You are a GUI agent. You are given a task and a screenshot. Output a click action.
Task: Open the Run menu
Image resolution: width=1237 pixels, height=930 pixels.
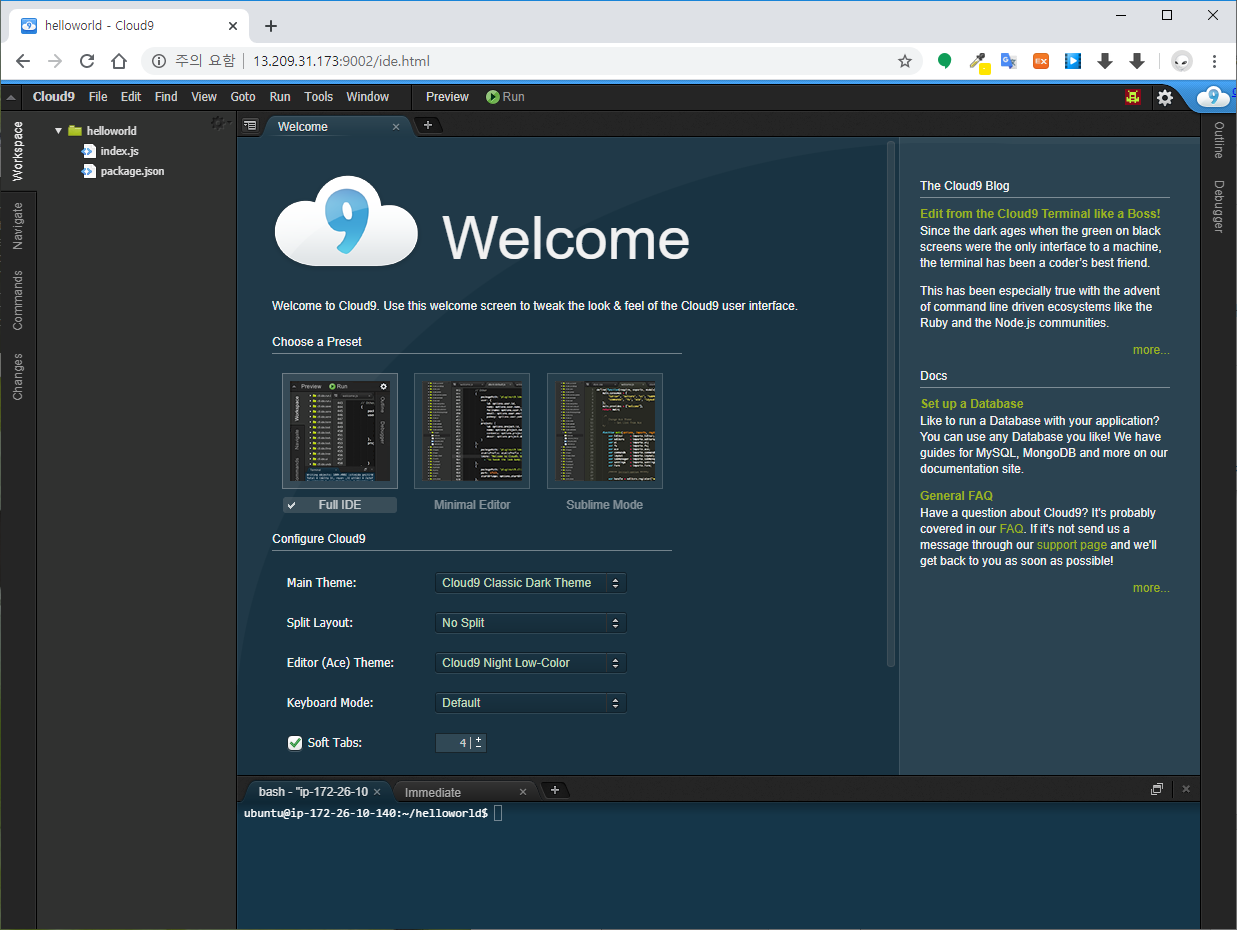click(x=280, y=97)
